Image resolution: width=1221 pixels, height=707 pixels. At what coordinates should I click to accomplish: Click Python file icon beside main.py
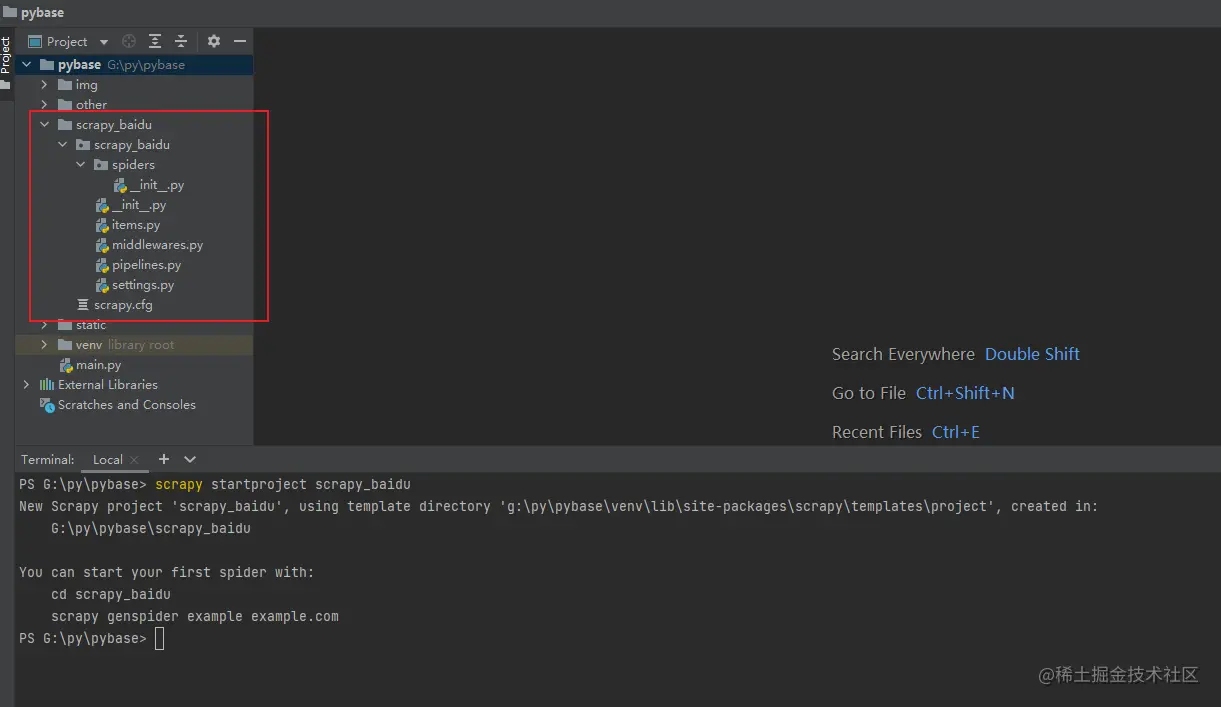66,365
